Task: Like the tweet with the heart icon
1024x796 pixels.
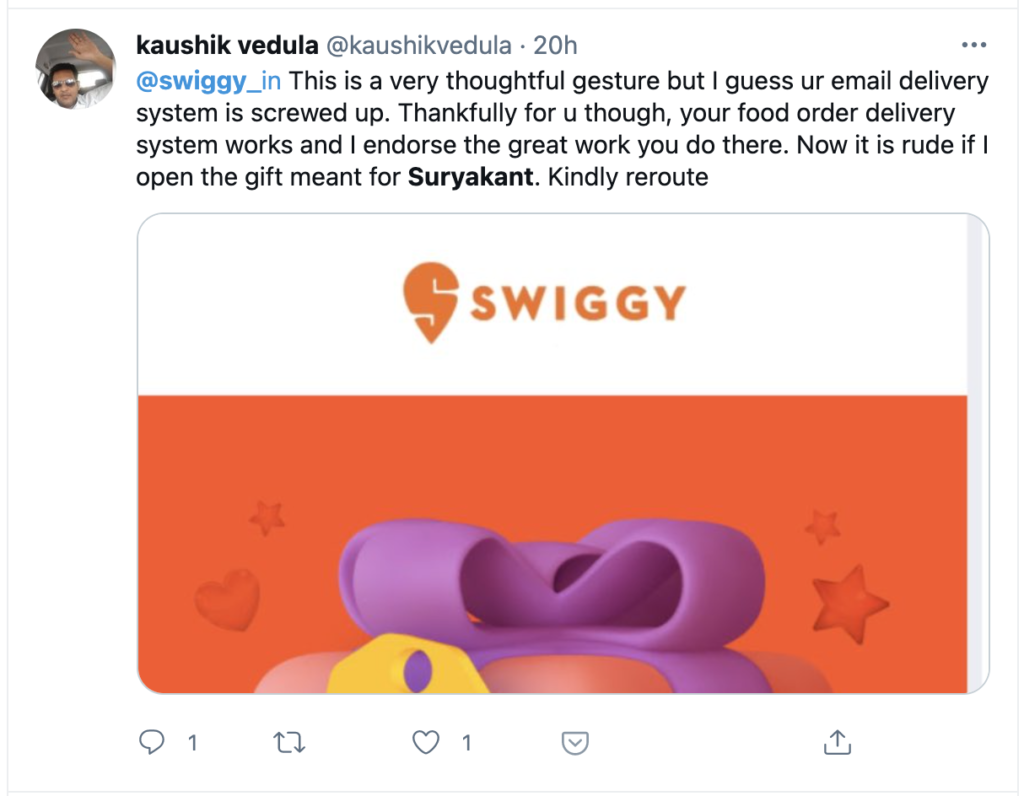Action: (x=427, y=742)
